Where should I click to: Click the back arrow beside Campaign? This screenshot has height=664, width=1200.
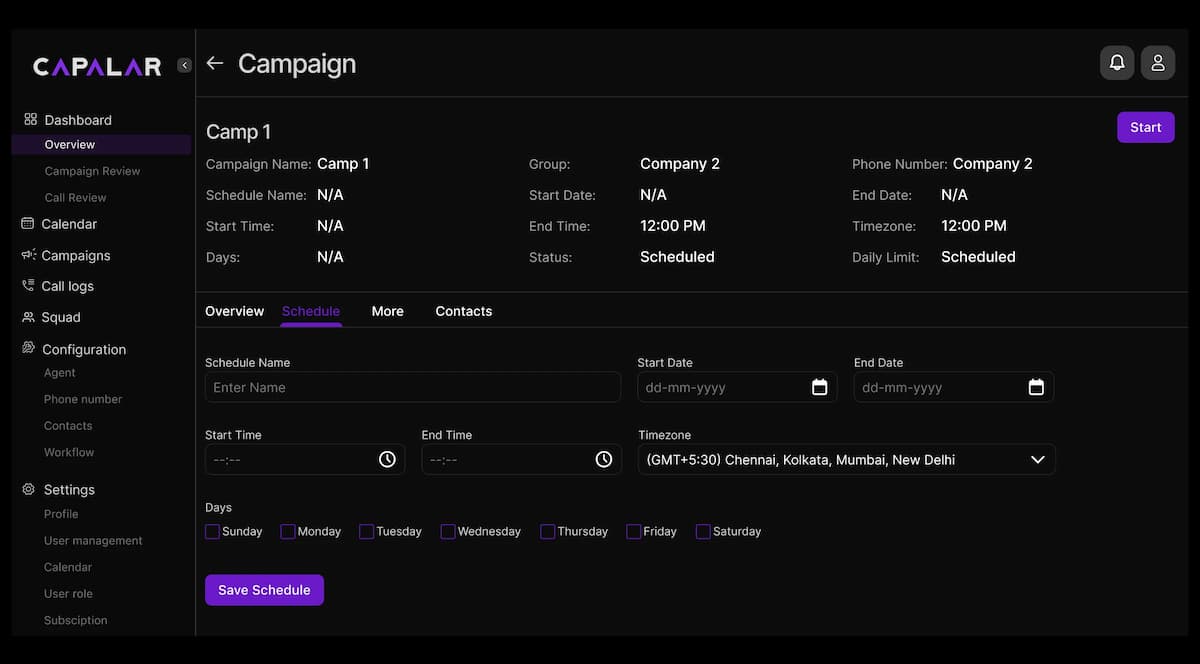click(214, 63)
